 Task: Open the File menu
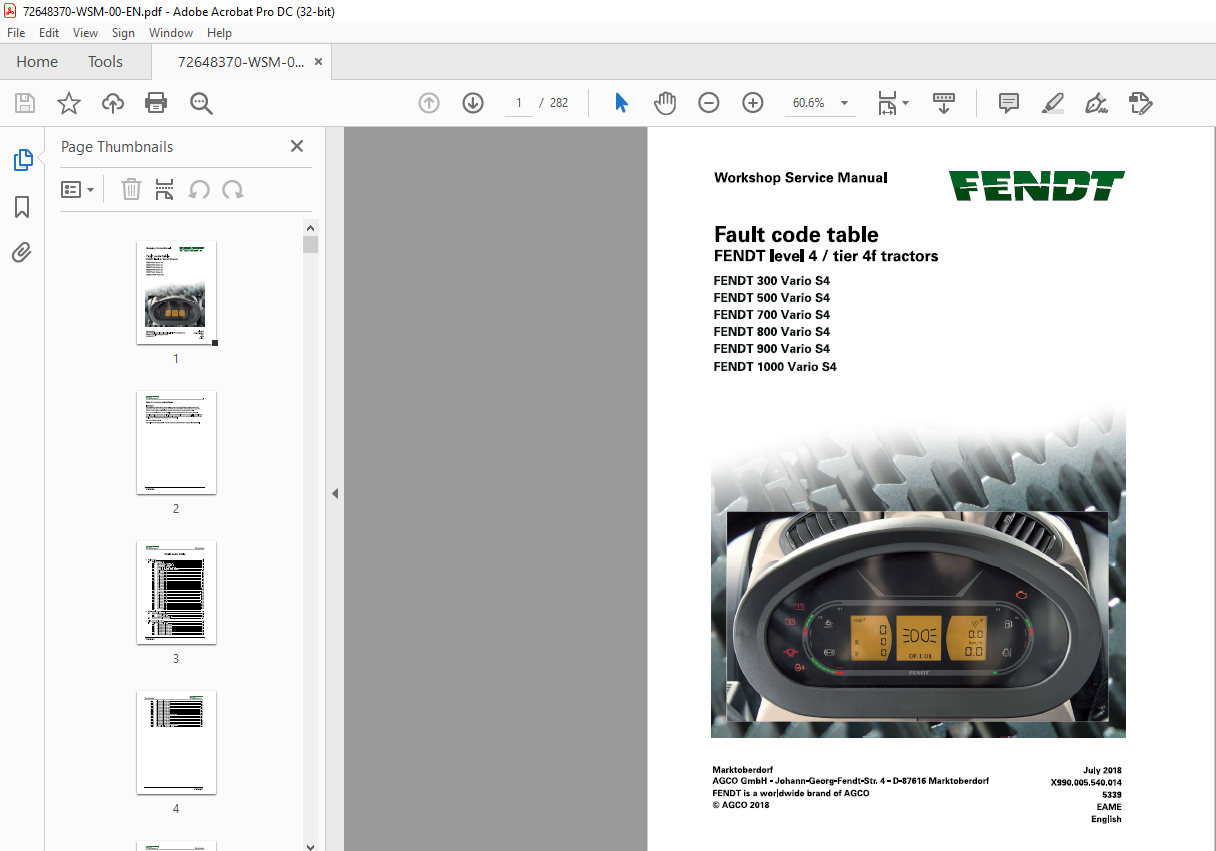tap(16, 33)
